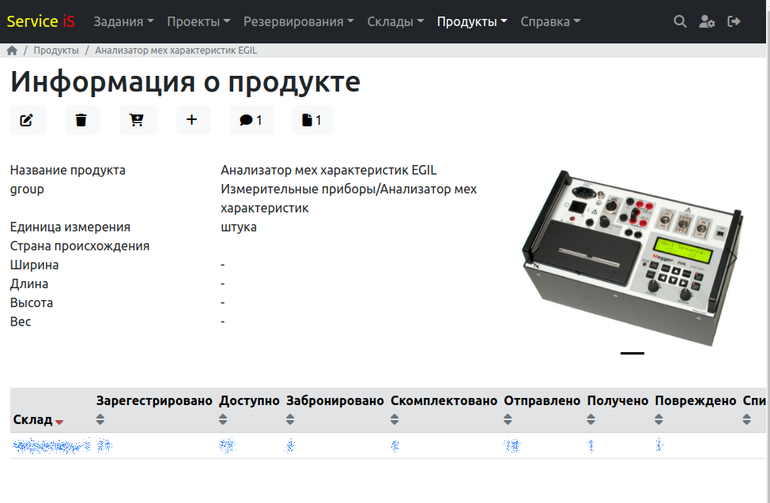Click the edit product pencil icon
770x503 pixels.
click(x=28, y=120)
